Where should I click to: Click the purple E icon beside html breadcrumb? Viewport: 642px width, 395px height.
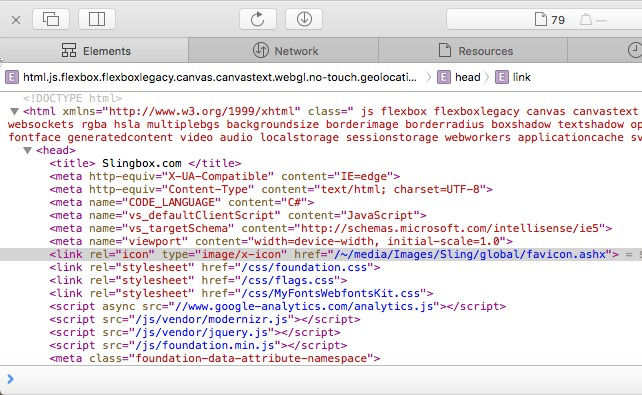(x=12, y=77)
